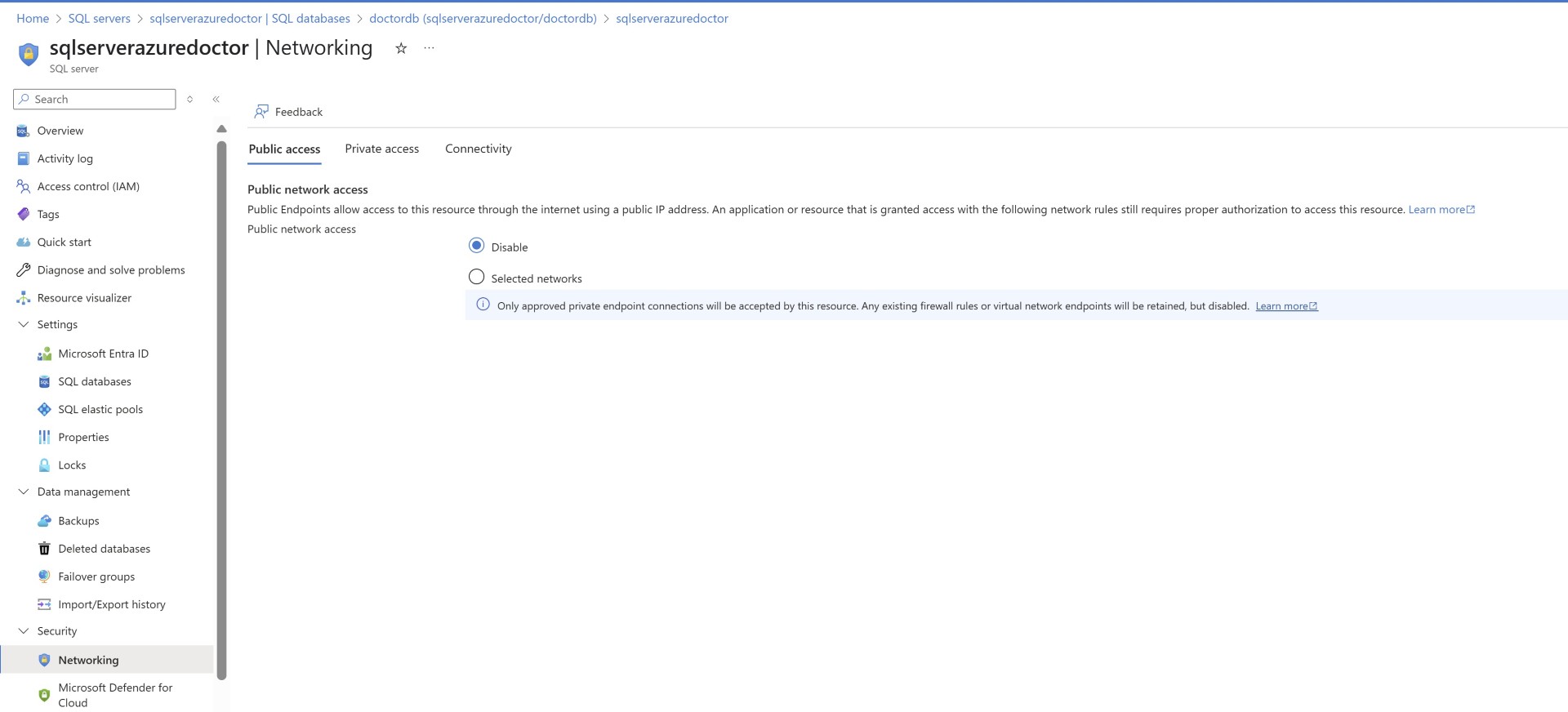Click the Networking shield icon in sidebar
1568x712 pixels.
pyautogui.click(x=44, y=660)
